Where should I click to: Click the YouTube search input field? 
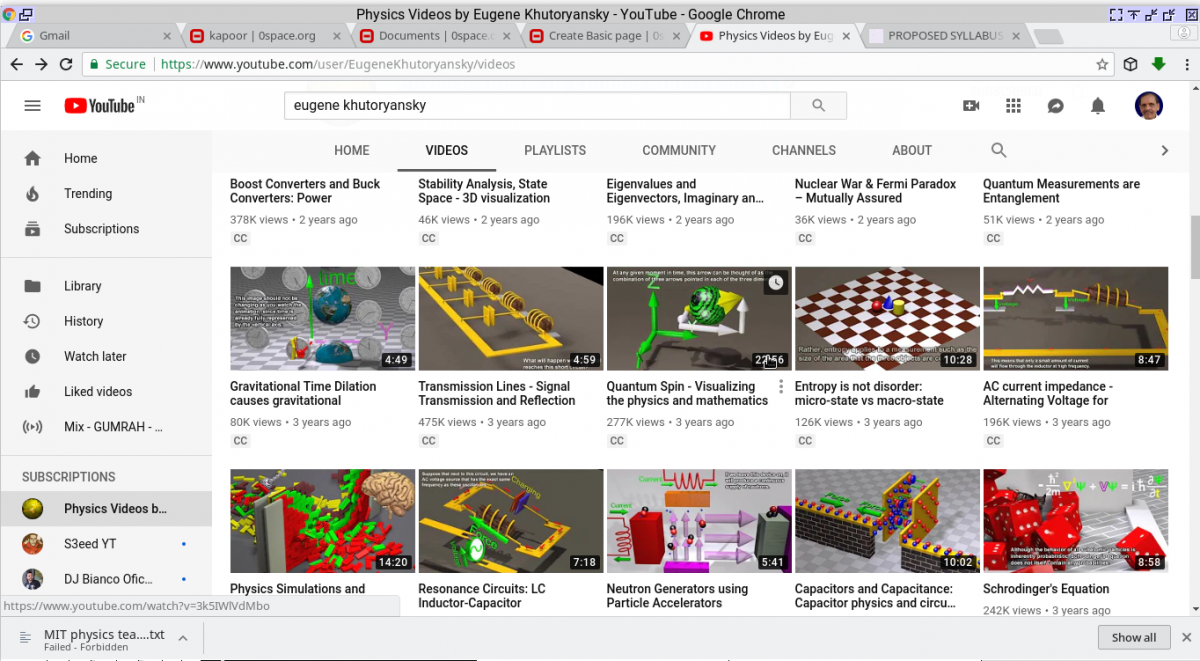(x=537, y=105)
